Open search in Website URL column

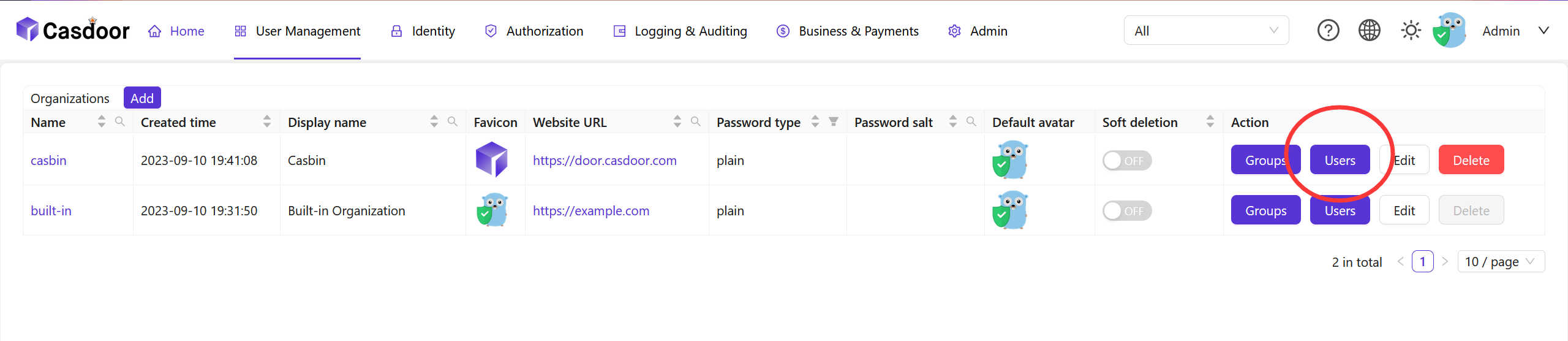pos(695,121)
